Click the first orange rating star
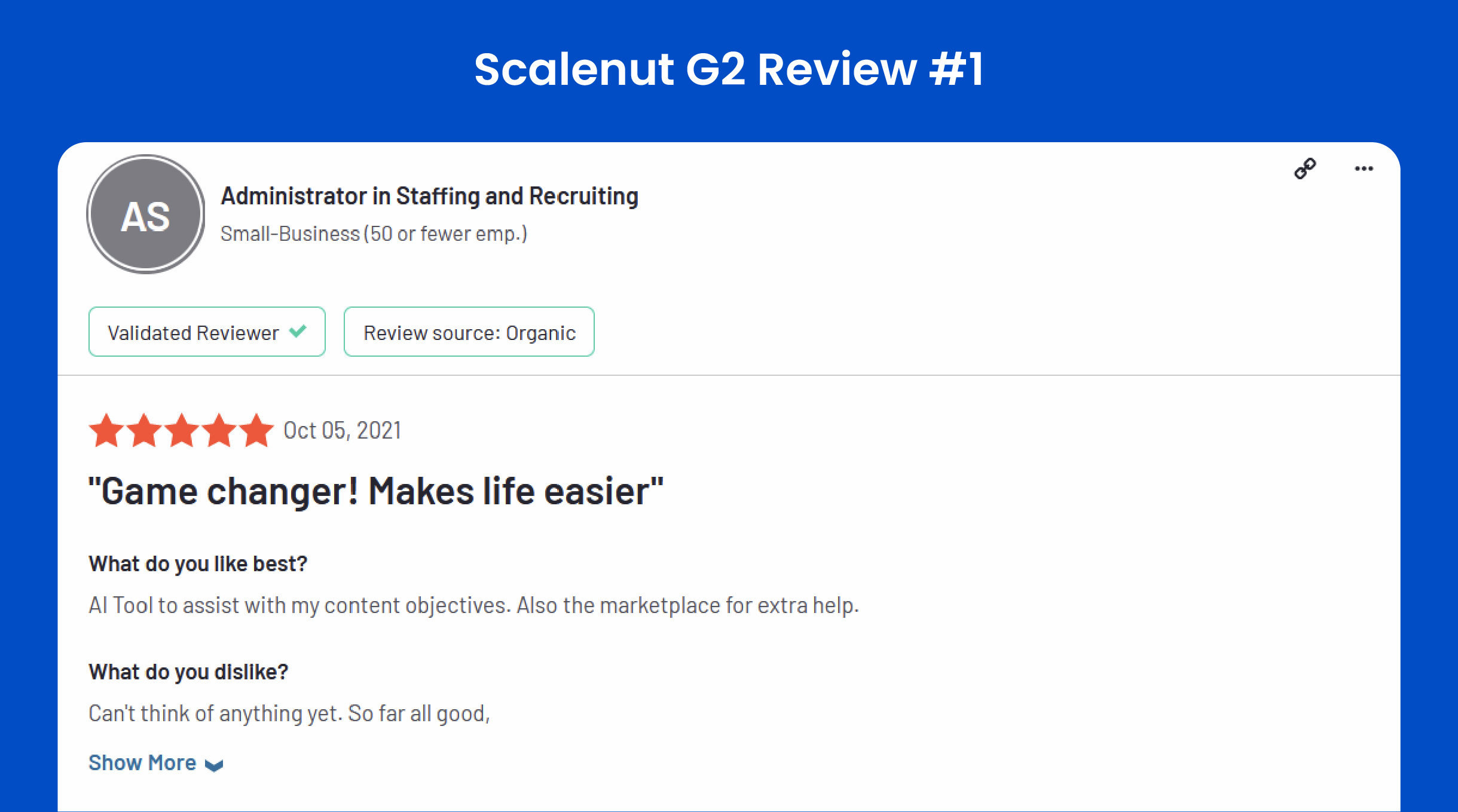The image size is (1458, 812). [x=106, y=430]
